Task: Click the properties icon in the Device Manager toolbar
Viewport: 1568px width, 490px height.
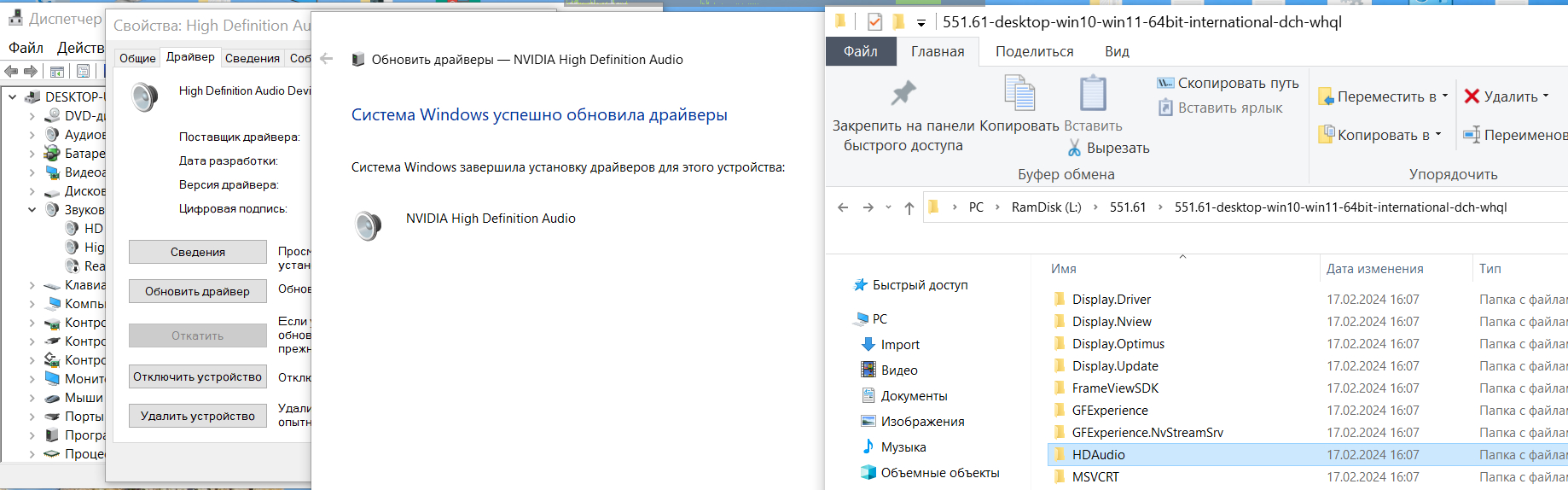Action: [83, 72]
